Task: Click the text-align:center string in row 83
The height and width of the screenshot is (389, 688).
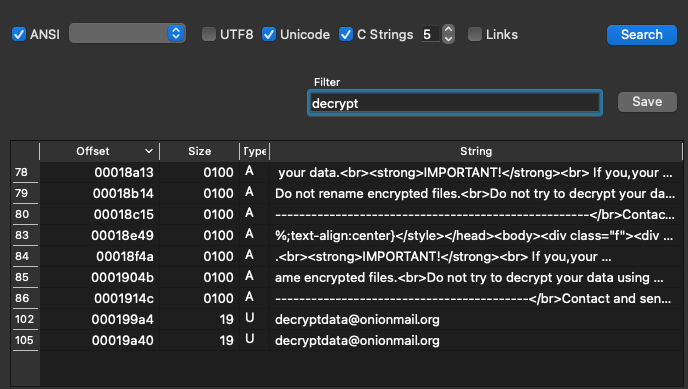Action: click(x=474, y=236)
